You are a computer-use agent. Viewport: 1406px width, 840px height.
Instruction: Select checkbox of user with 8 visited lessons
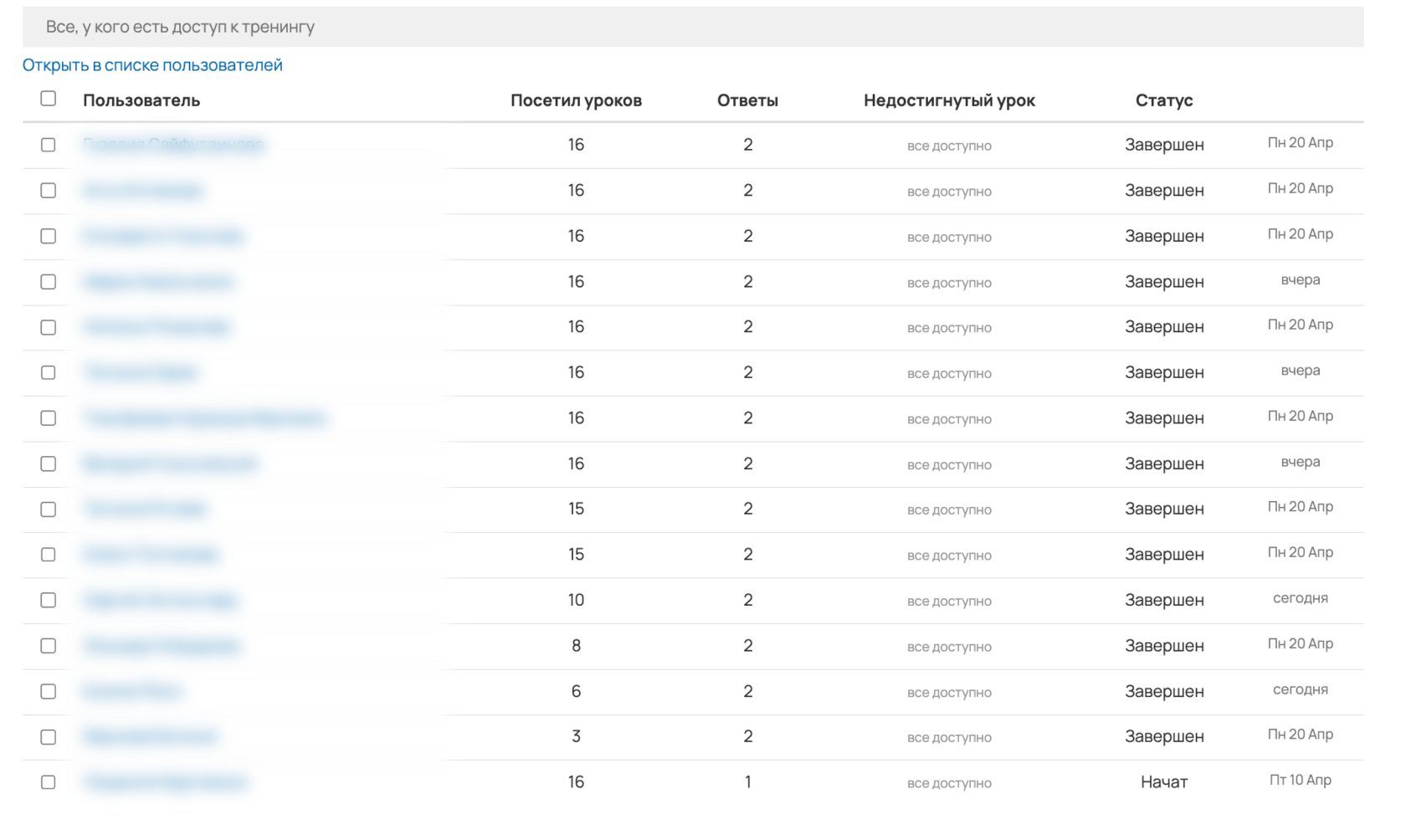[49, 646]
